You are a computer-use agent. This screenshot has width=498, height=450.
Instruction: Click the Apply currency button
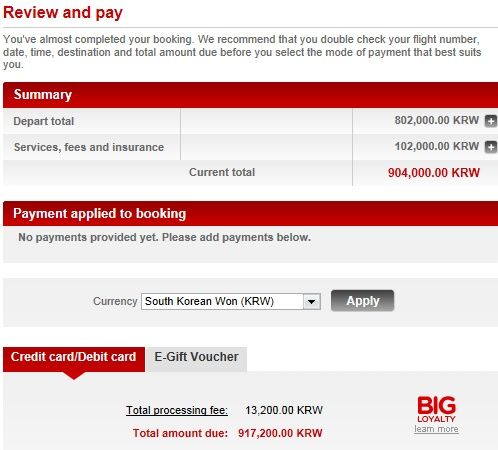(362, 301)
